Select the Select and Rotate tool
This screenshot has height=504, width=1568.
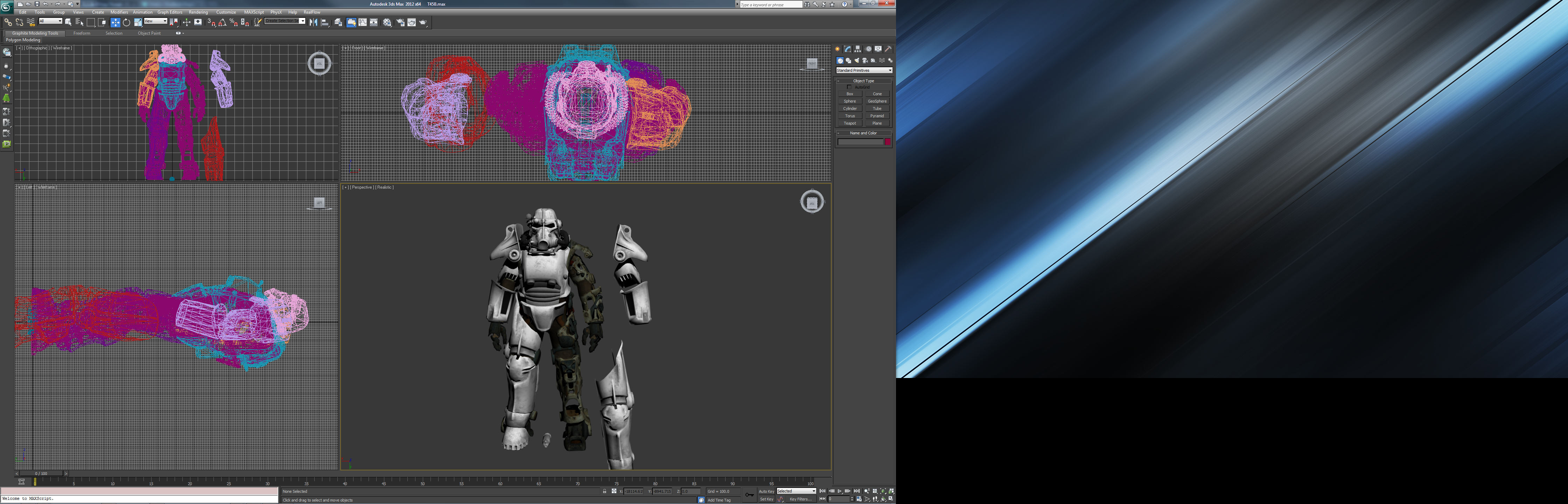(x=126, y=22)
